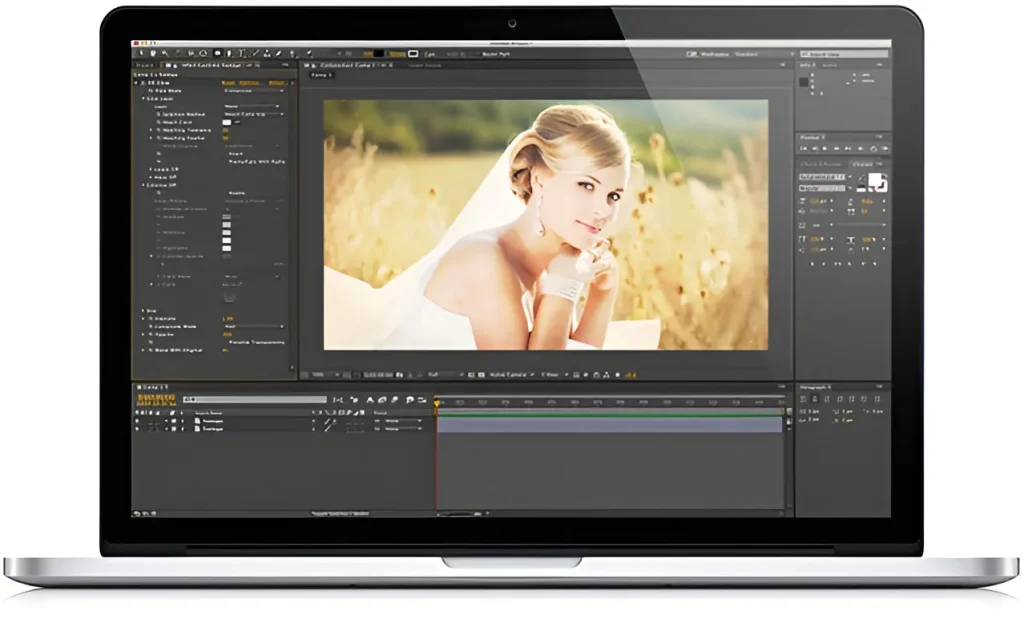Image resolution: width=1024 pixels, height=627 pixels.
Task: Open the Active Camera view dropdown
Action: pos(513,375)
